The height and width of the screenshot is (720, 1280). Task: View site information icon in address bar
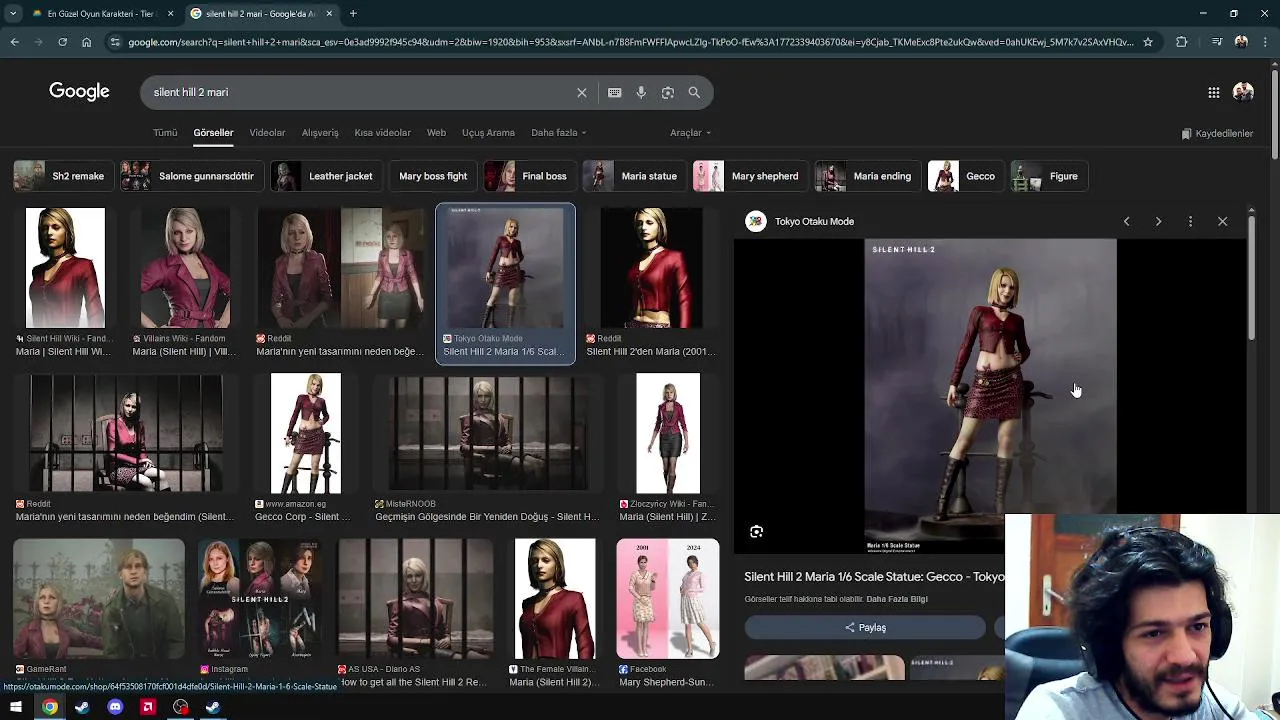[x=115, y=42]
